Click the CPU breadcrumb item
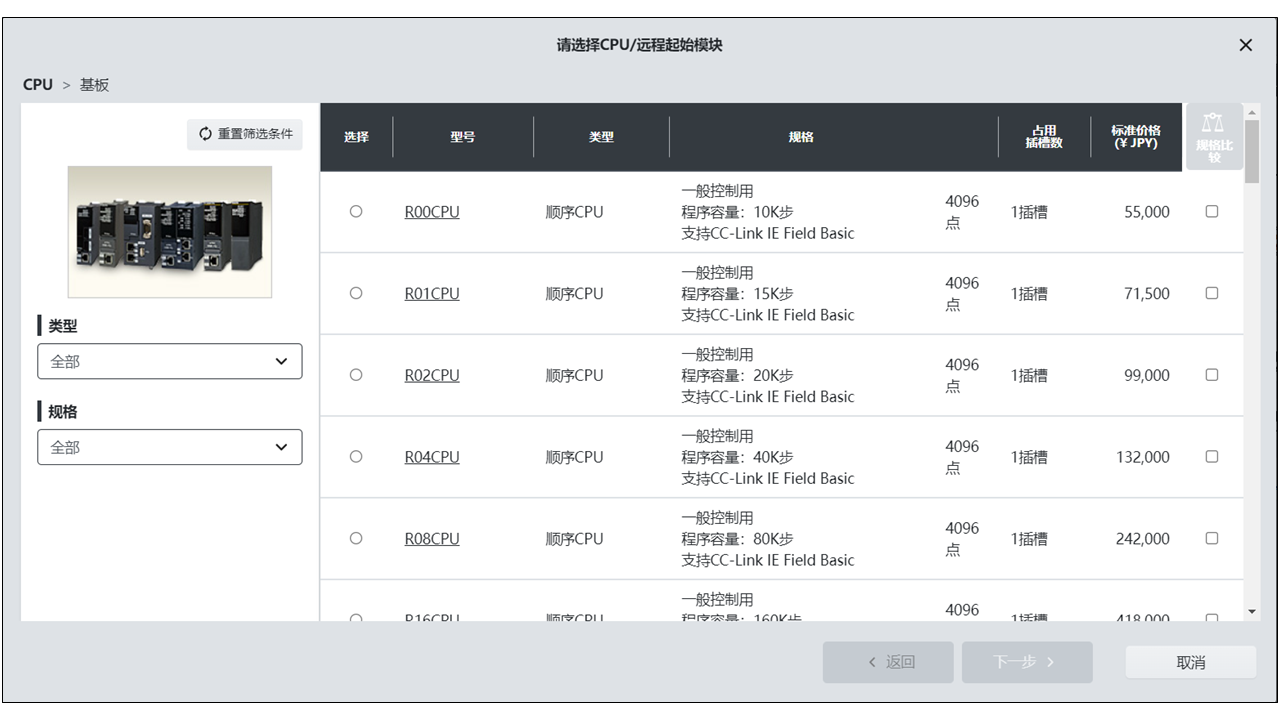 point(38,85)
